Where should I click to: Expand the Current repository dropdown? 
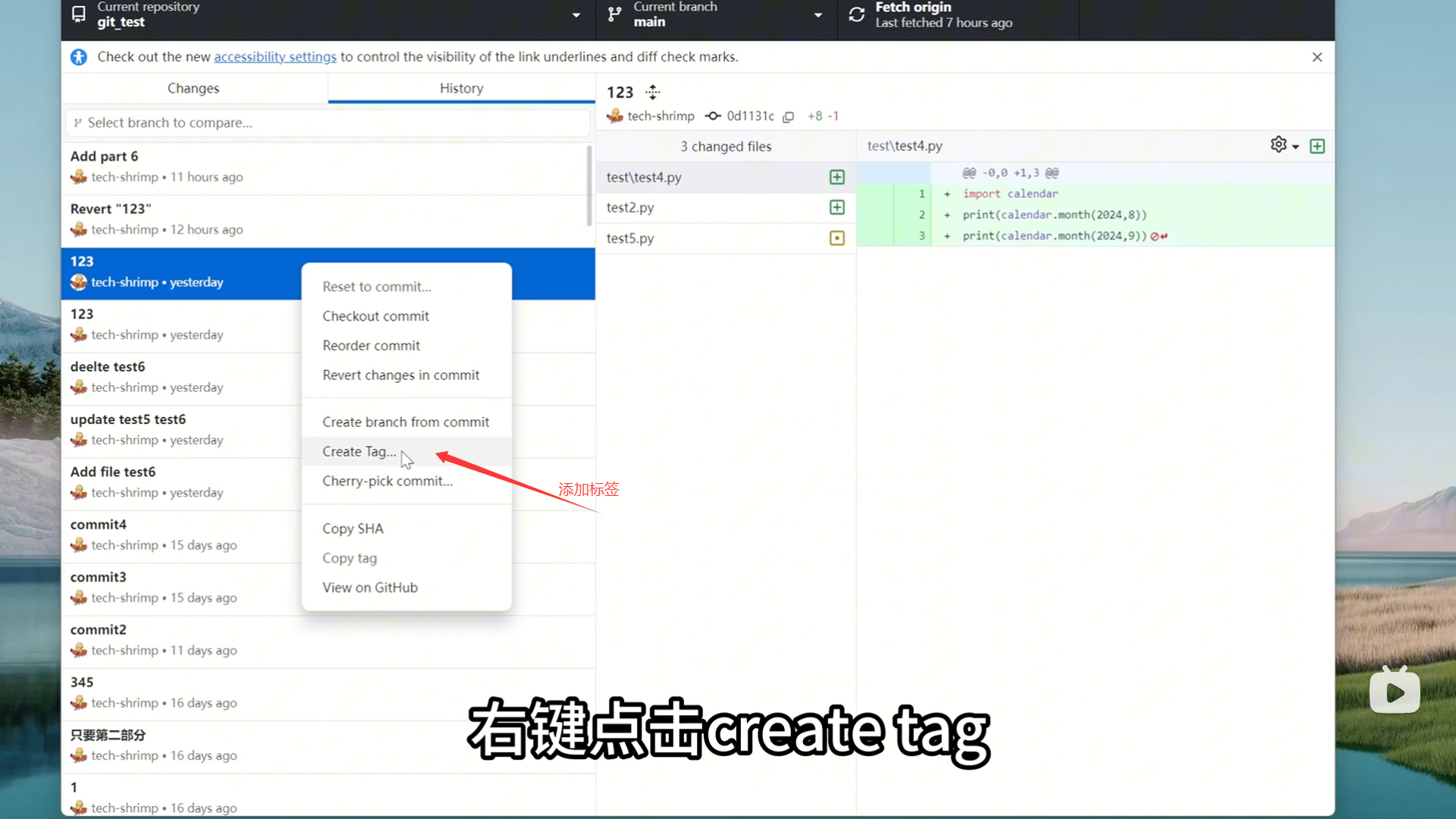click(x=576, y=14)
